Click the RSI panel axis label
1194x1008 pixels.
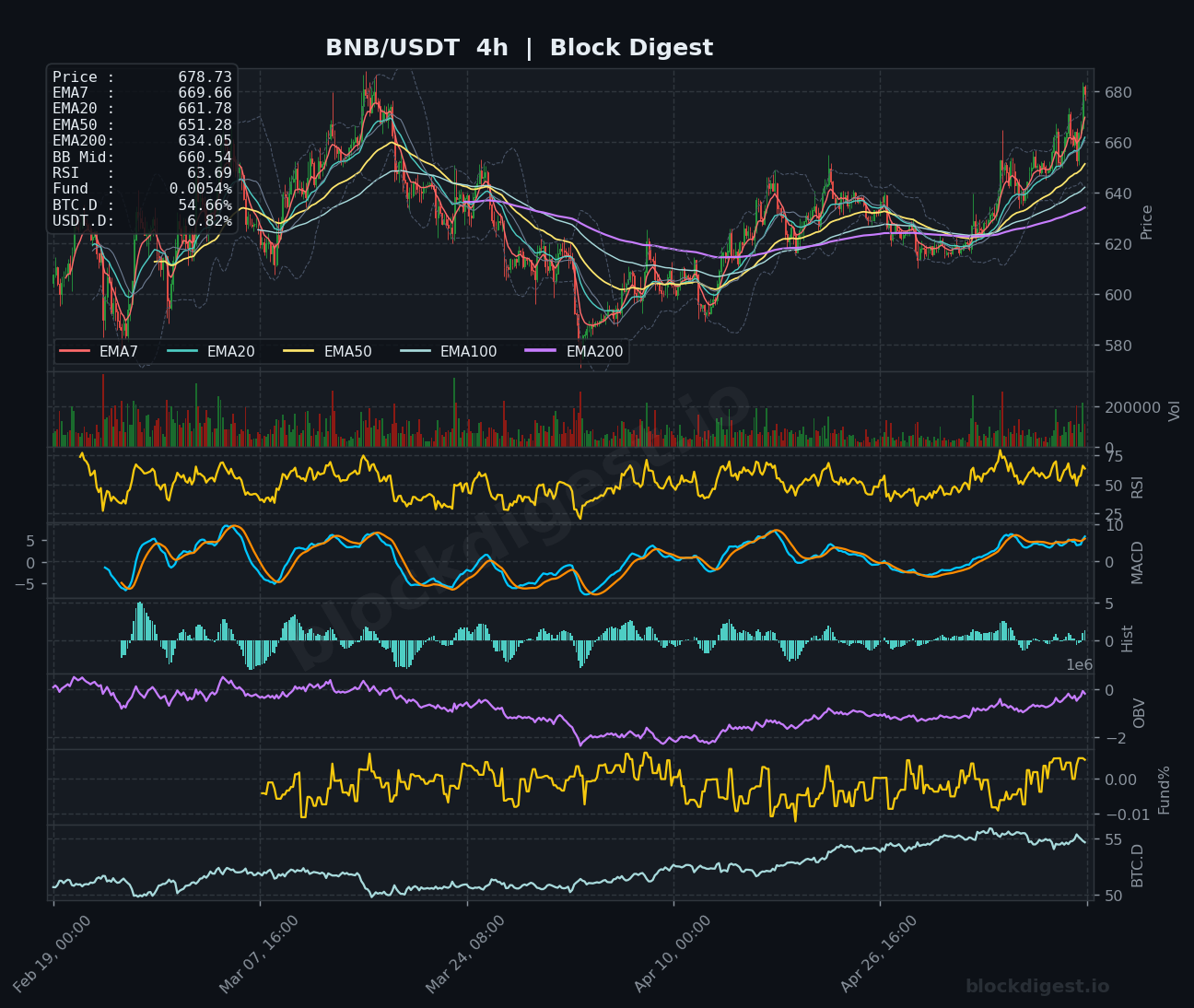(1138, 487)
